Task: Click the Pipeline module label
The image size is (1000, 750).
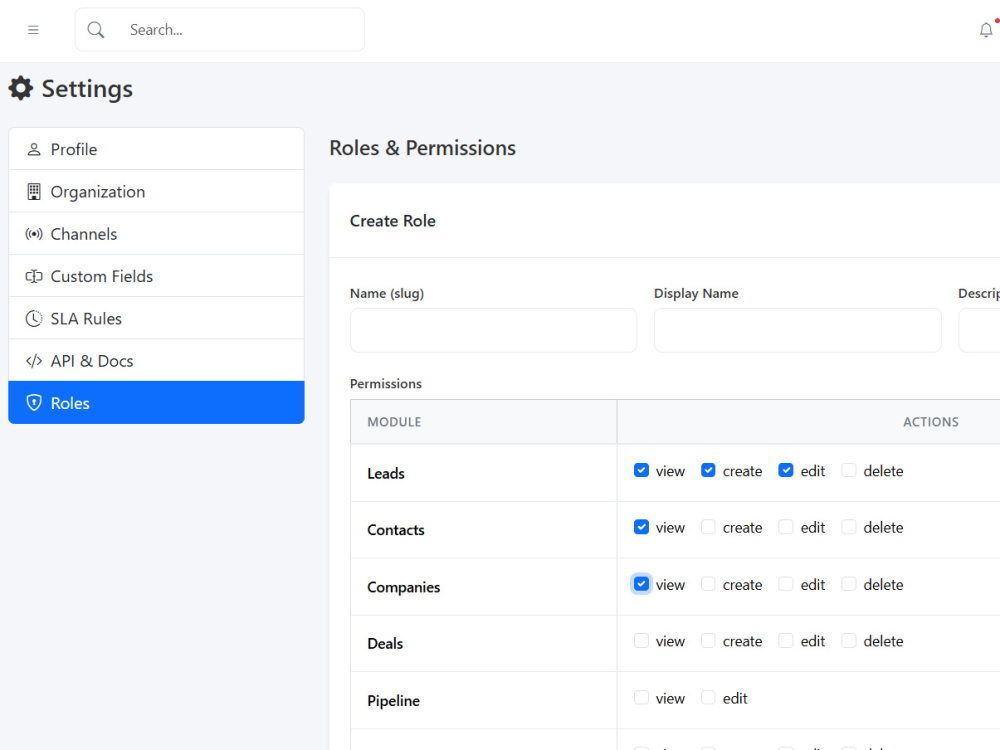Action: click(x=393, y=701)
